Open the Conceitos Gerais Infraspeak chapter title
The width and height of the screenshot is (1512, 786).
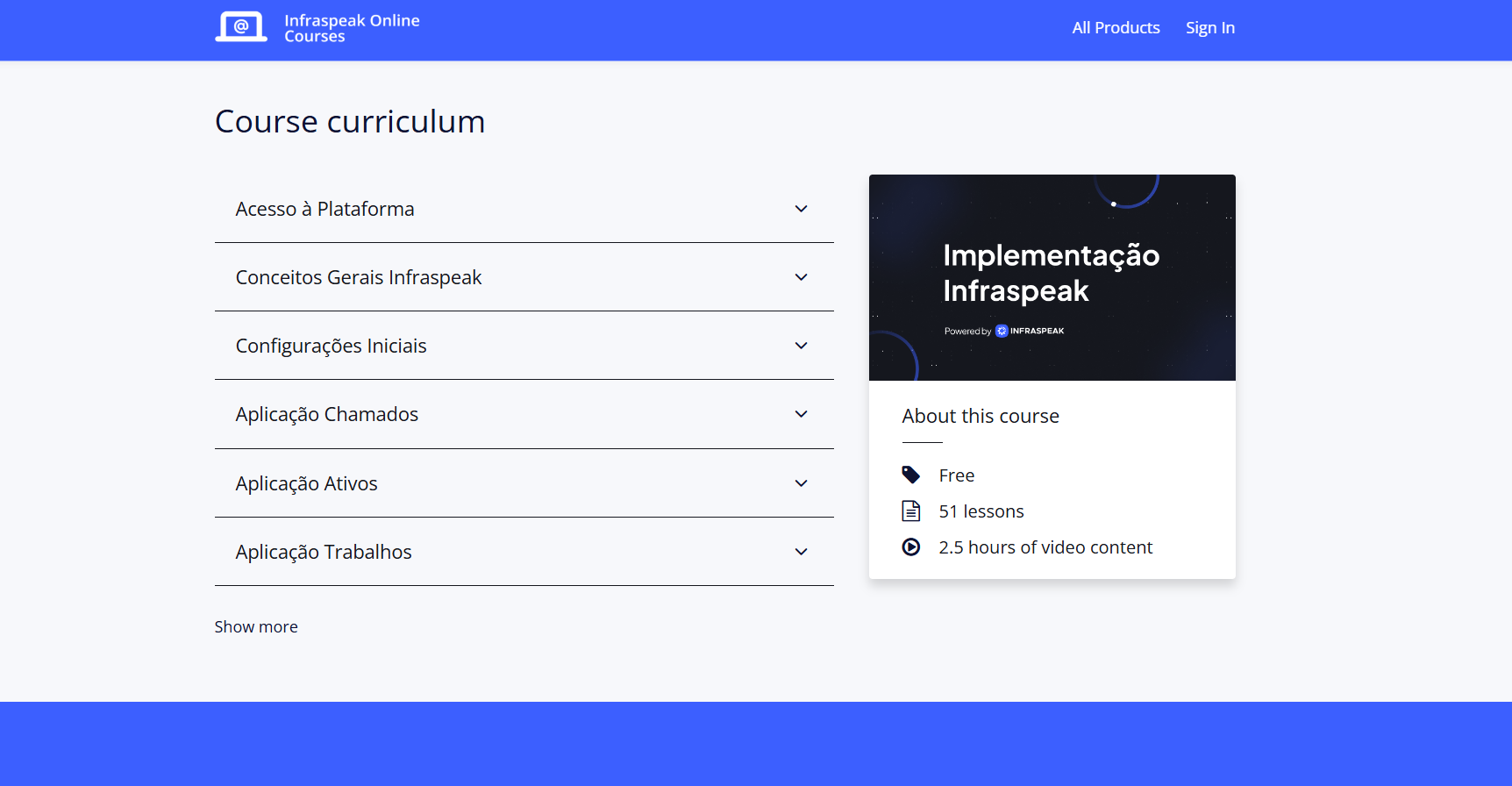[359, 277]
